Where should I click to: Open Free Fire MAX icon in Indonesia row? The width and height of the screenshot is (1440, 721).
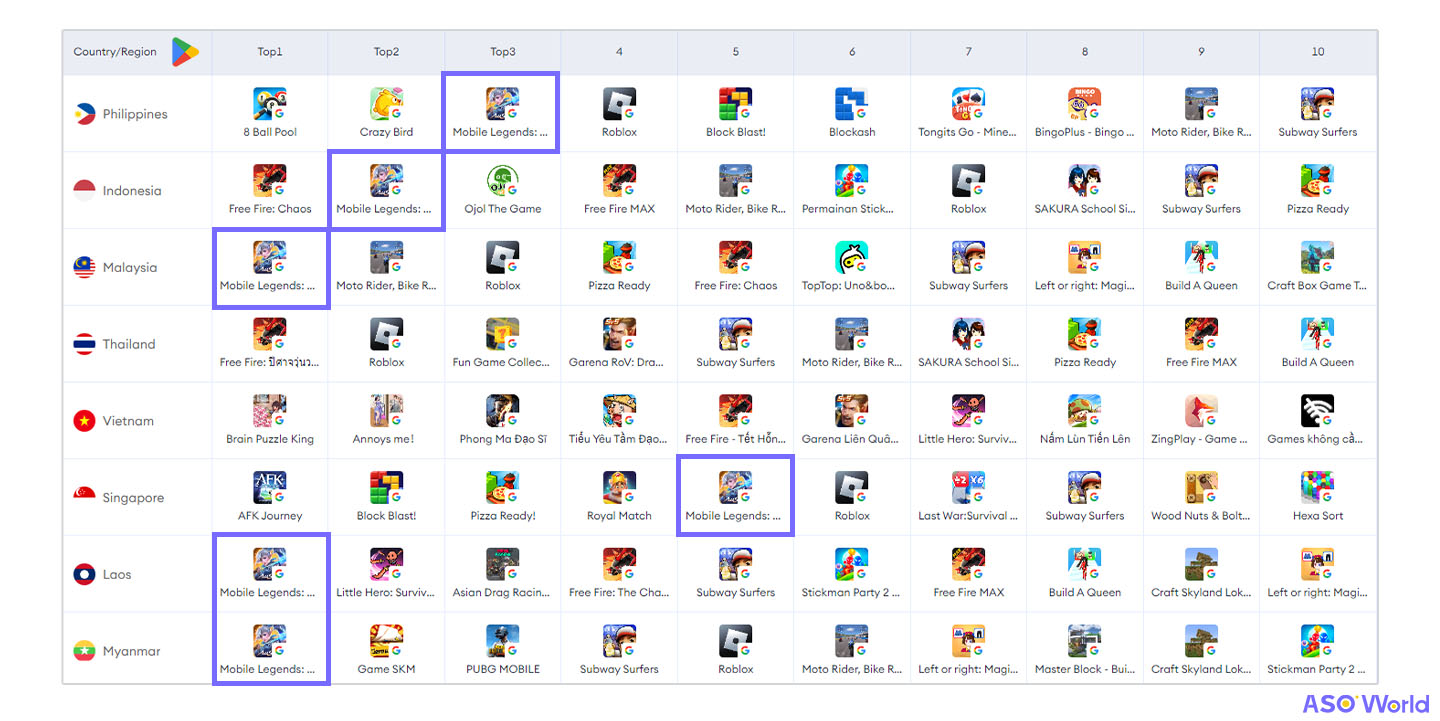click(619, 181)
